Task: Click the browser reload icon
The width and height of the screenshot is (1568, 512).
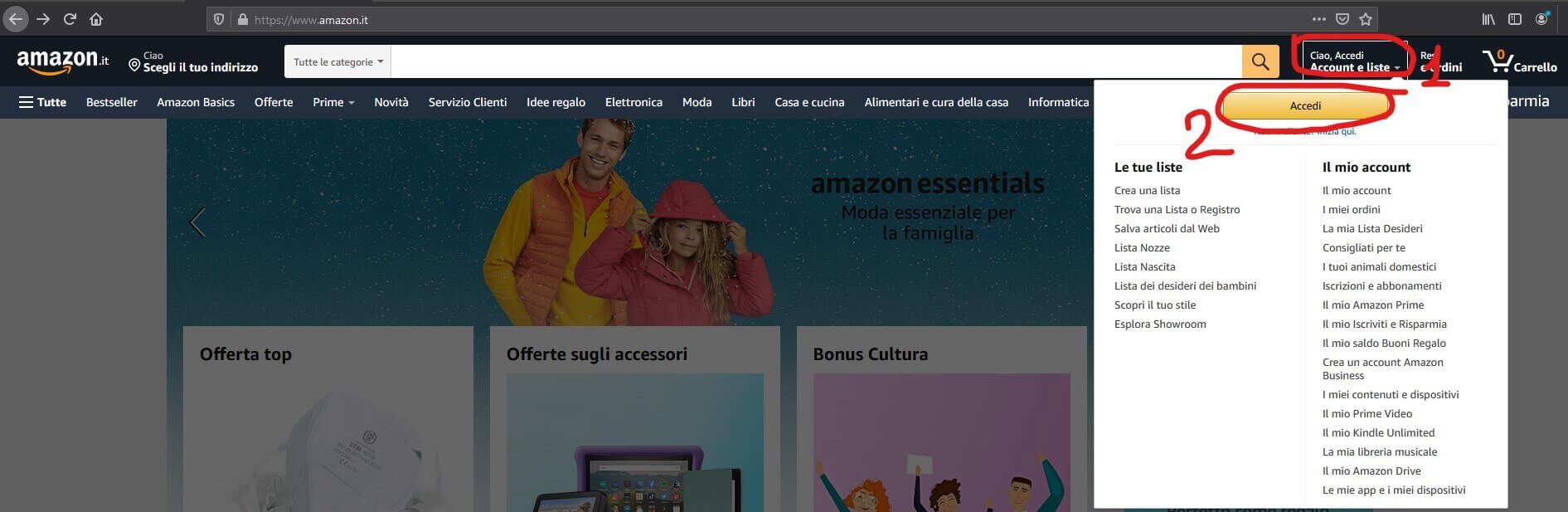Action: (70, 19)
